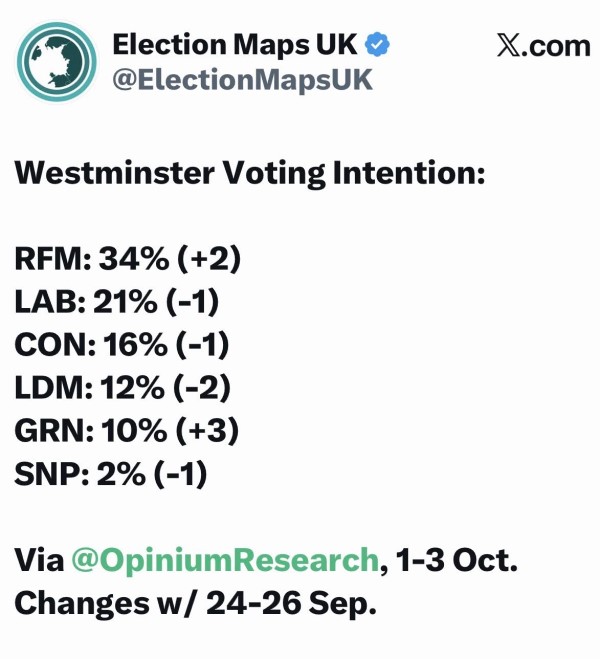600x659 pixels.
Task: Click the word "Via" before the mention
Action: [38, 561]
